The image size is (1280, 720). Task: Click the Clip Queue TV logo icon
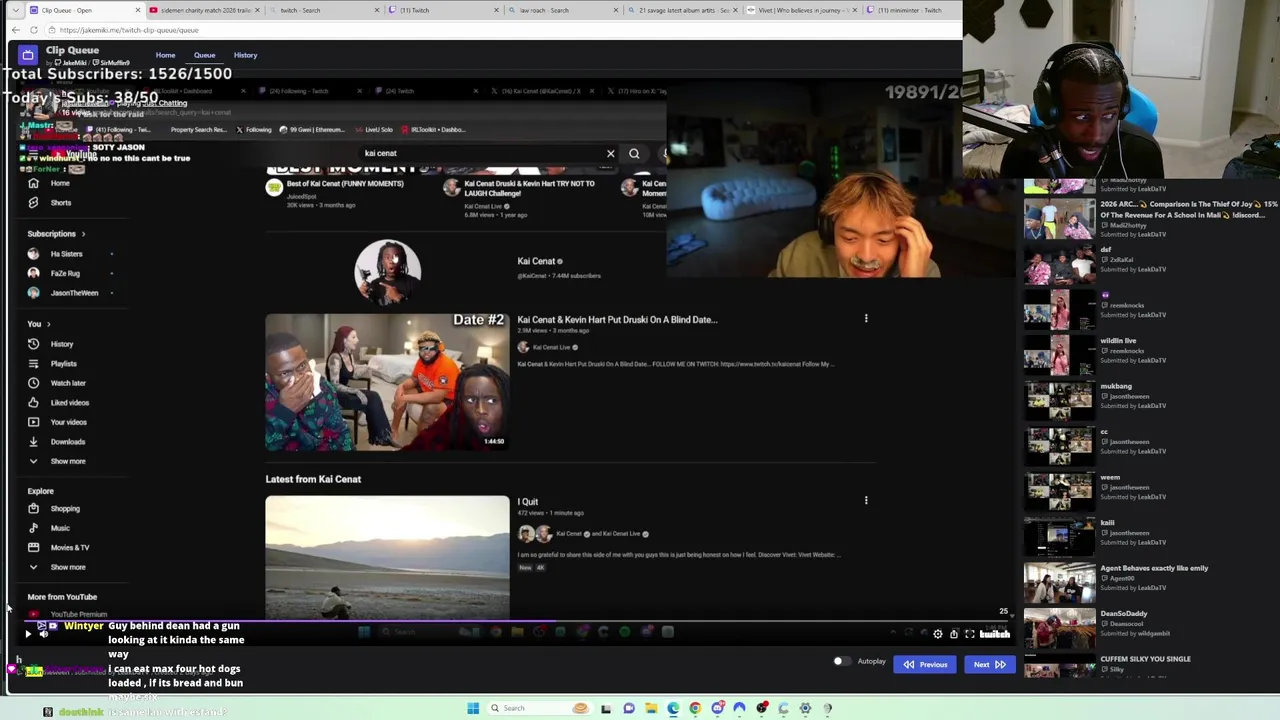coord(28,55)
